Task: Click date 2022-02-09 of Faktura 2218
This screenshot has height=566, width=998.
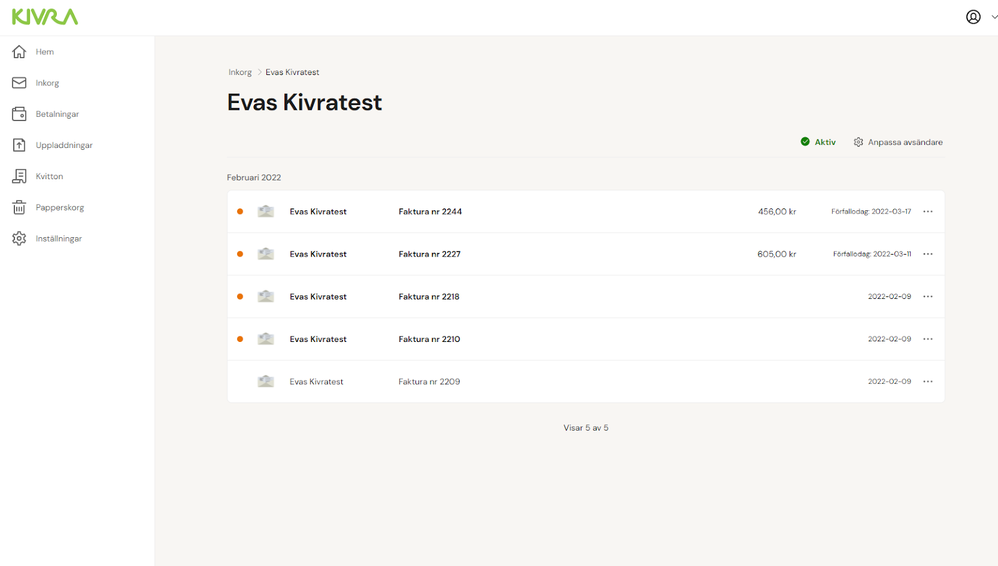Action: tap(889, 297)
